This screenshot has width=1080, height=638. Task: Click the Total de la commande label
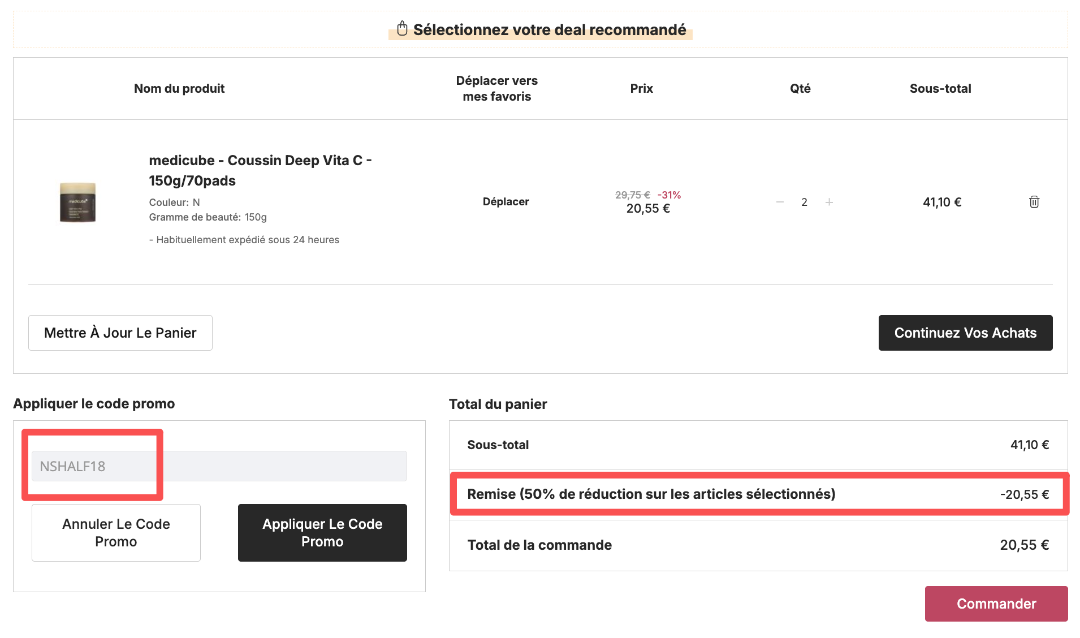click(x=540, y=545)
